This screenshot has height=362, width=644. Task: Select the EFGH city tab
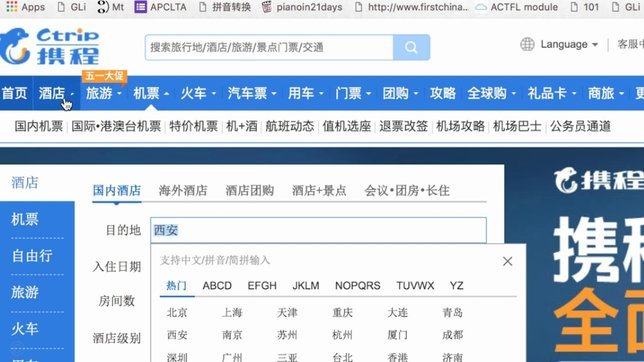point(262,286)
